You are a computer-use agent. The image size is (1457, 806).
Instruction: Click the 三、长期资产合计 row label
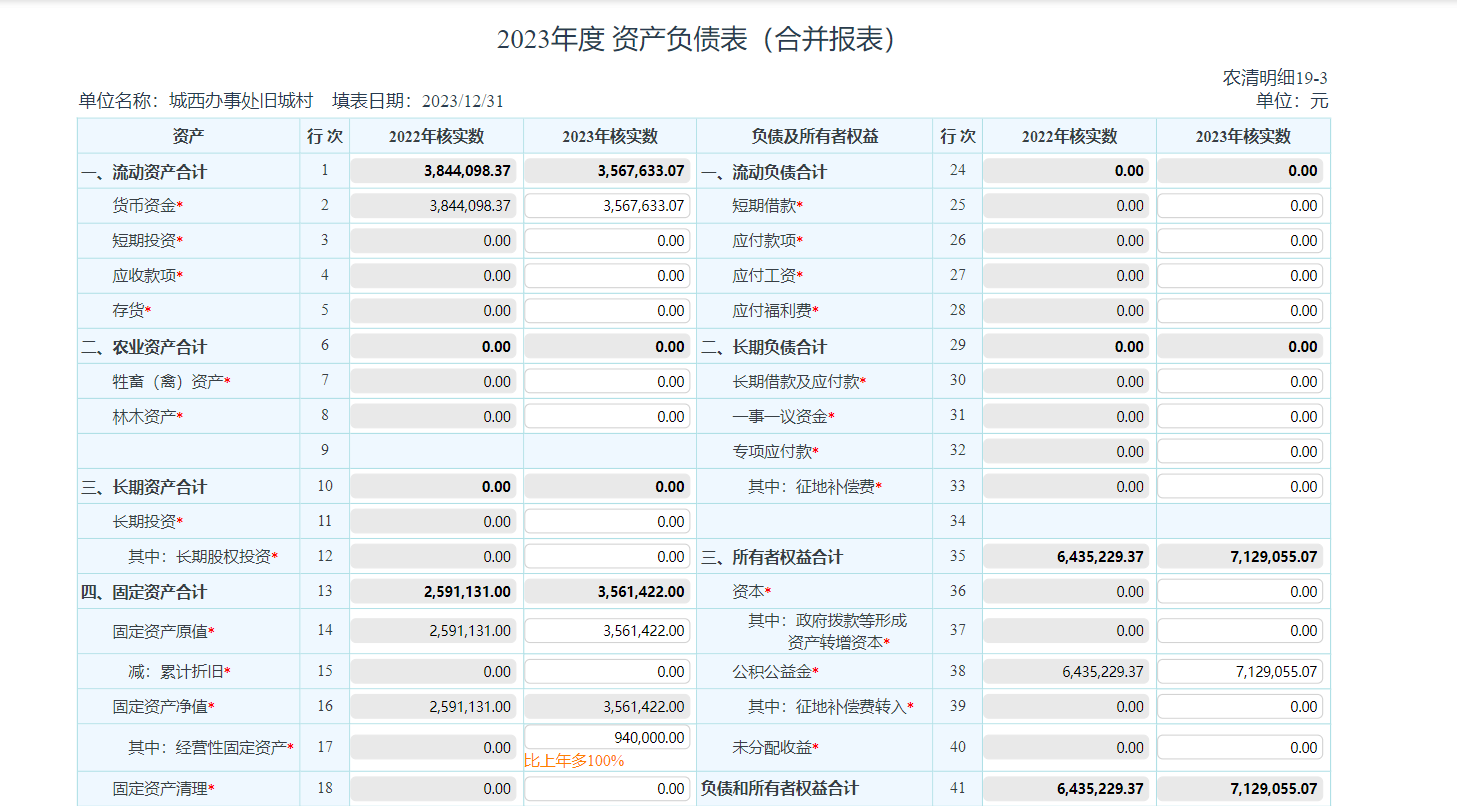tap(144, 487)
